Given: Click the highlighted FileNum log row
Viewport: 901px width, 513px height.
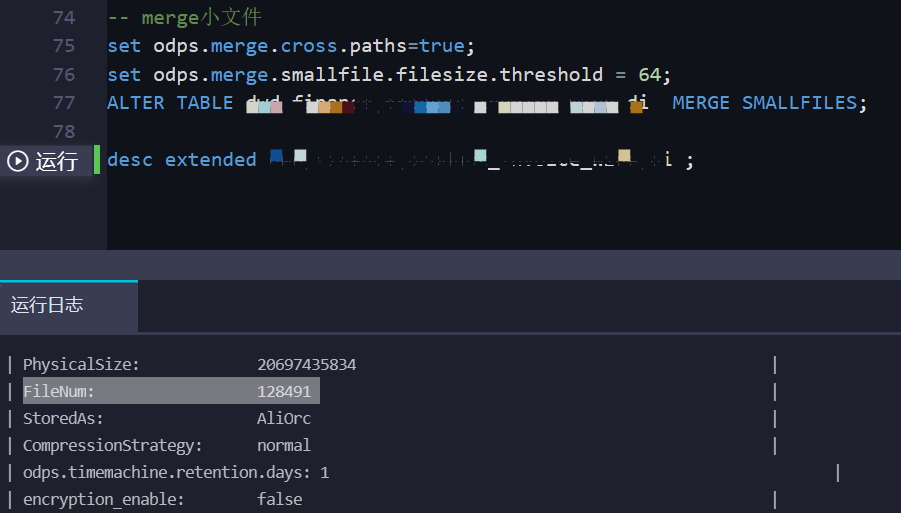Looking at the screenshot, I should pos(170,391).
